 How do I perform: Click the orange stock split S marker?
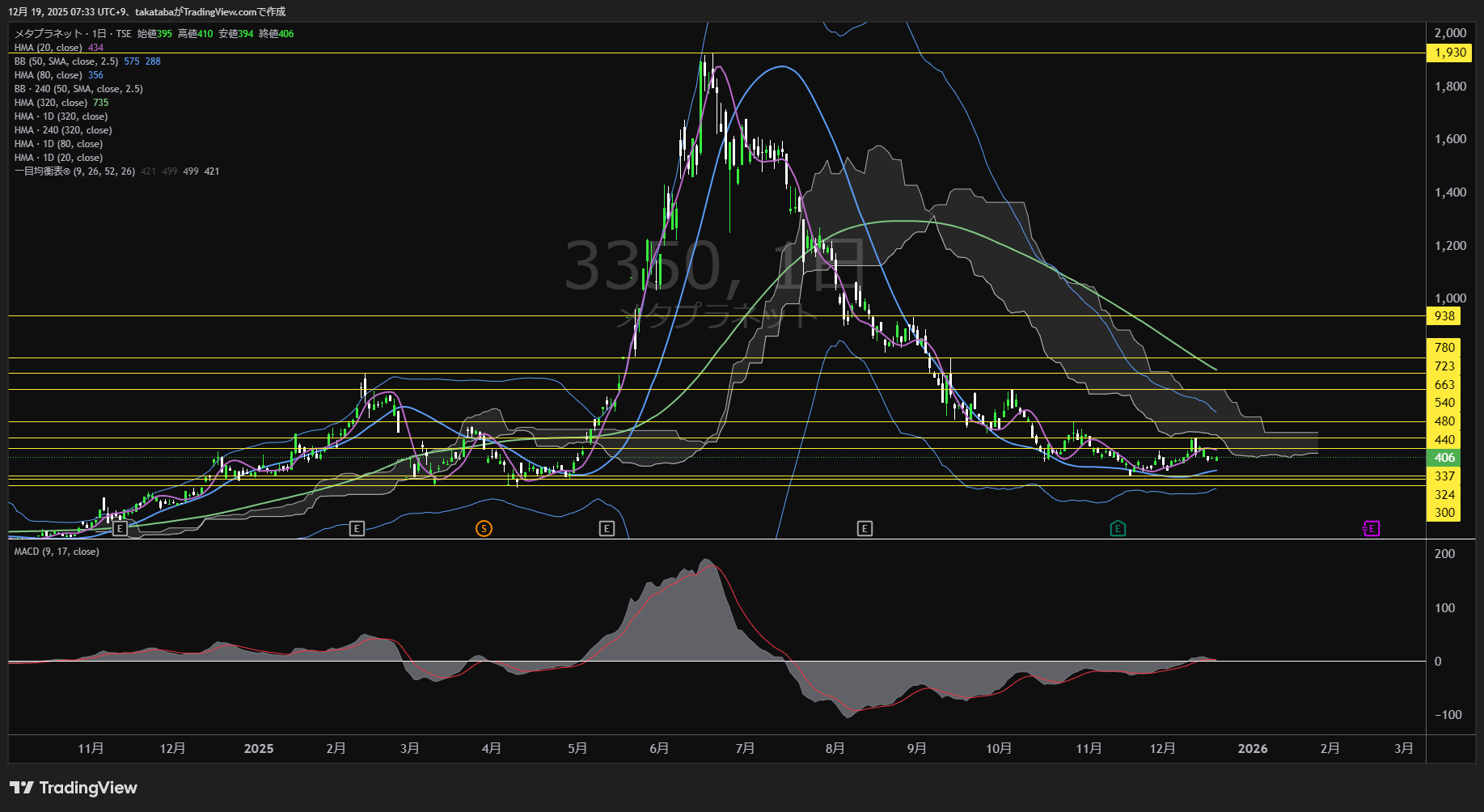click(484, 529)
